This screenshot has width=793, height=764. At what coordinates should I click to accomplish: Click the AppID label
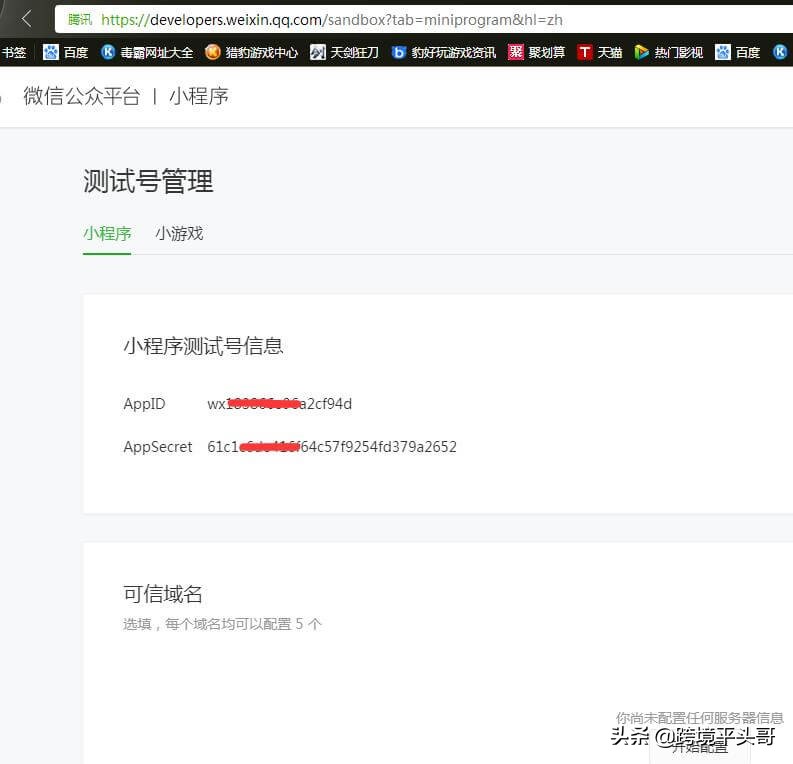click(144, 404)
